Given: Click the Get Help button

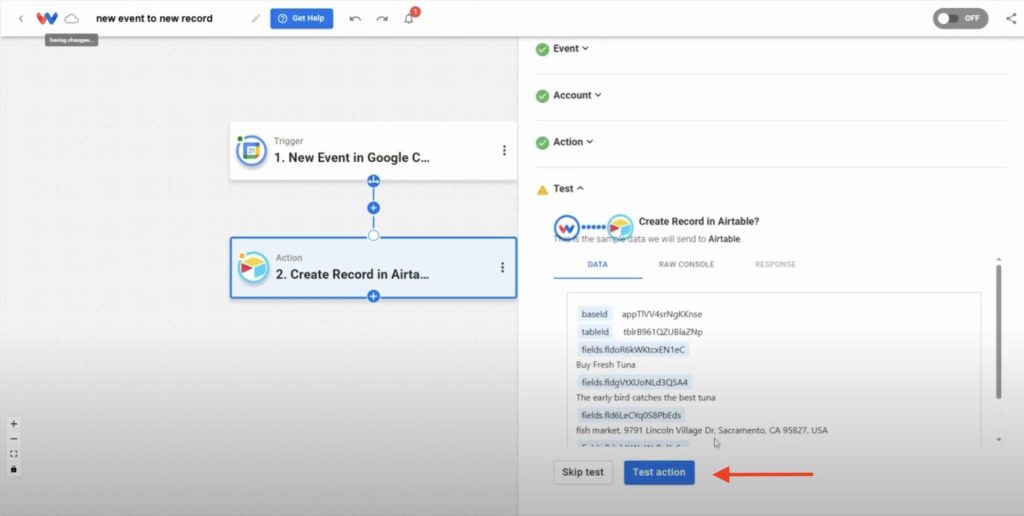Looking at the screenshot, I should (x=302, y=18).
